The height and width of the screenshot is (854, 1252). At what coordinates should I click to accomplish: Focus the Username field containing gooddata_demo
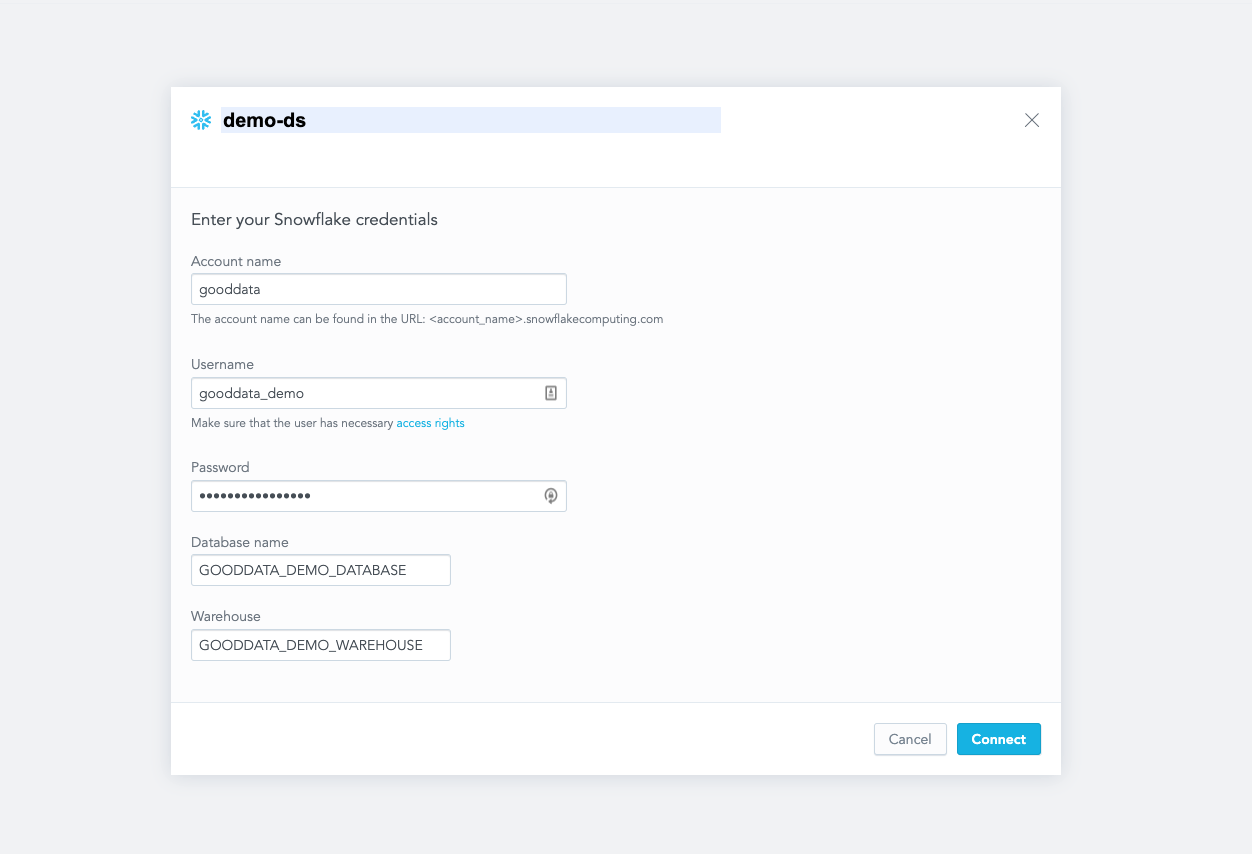pos(379,393)
